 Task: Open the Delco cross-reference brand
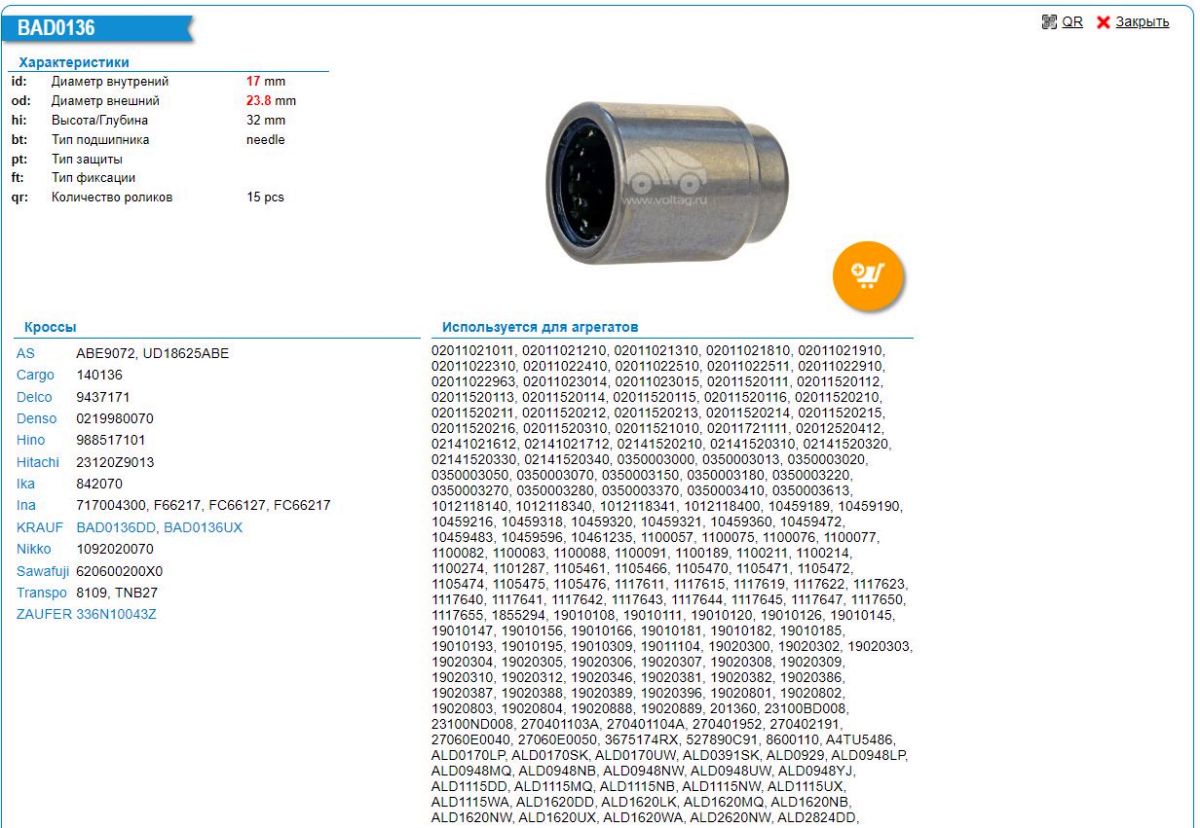point(34,397)
